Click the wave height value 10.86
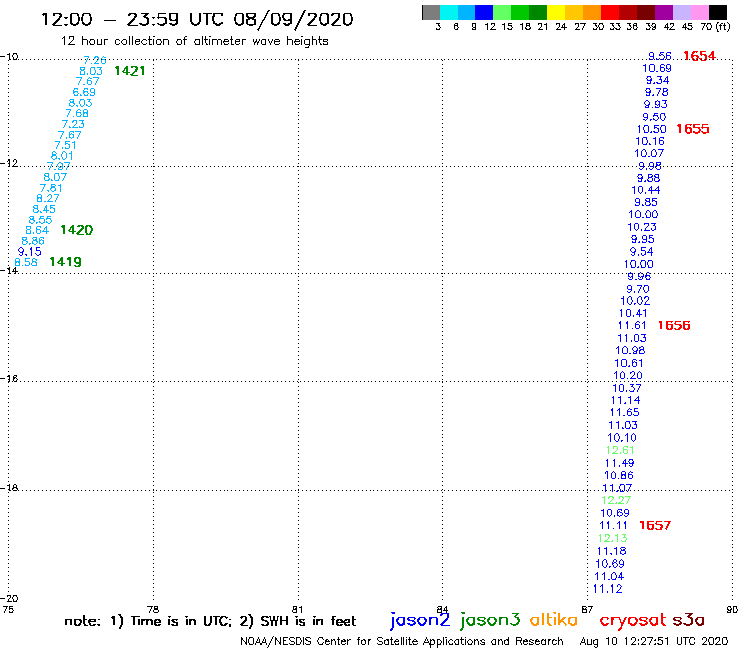 (x=619, y=475)
